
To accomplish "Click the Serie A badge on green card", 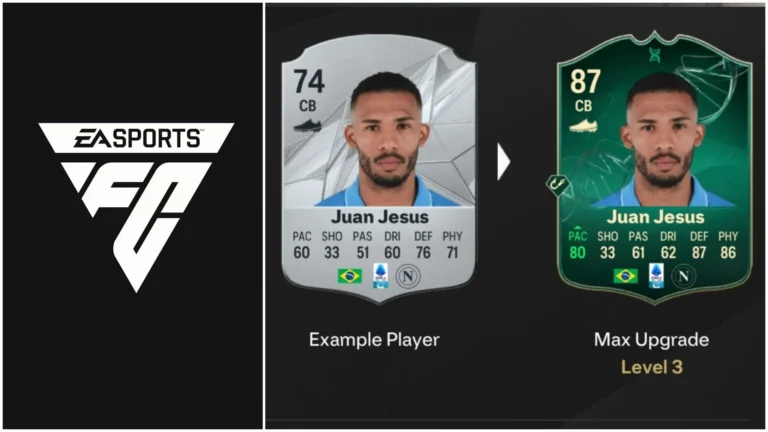I will [x=656, y=275].
